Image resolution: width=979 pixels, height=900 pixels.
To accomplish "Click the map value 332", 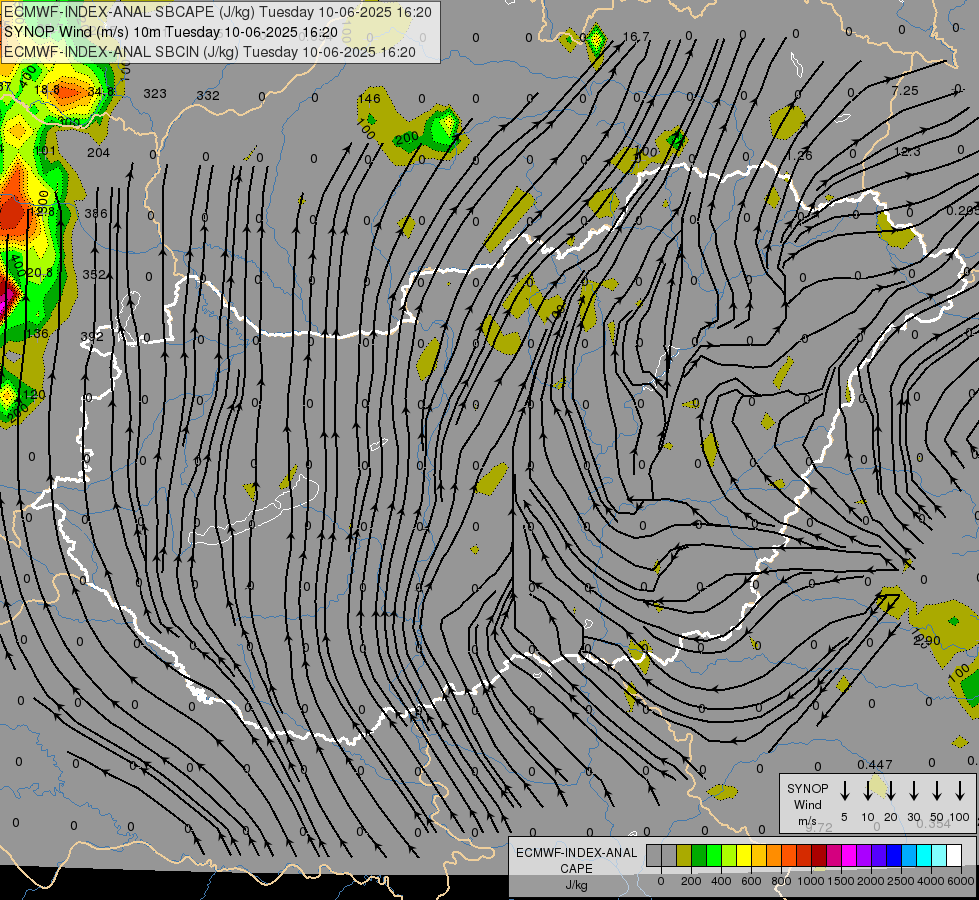I will tap(208, 96).
